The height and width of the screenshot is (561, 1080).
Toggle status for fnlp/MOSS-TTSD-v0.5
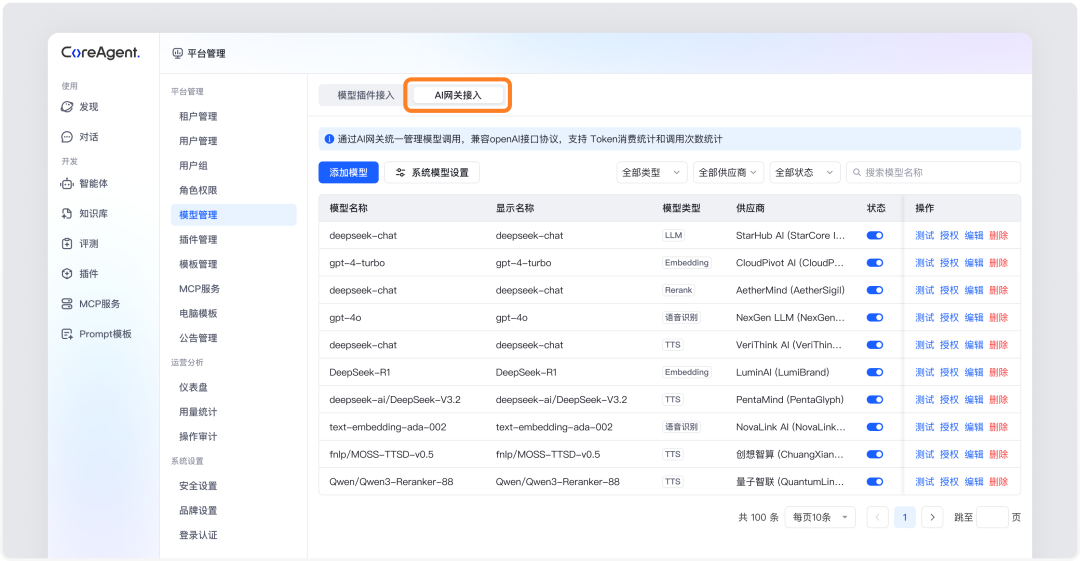[x=875, y=454]
